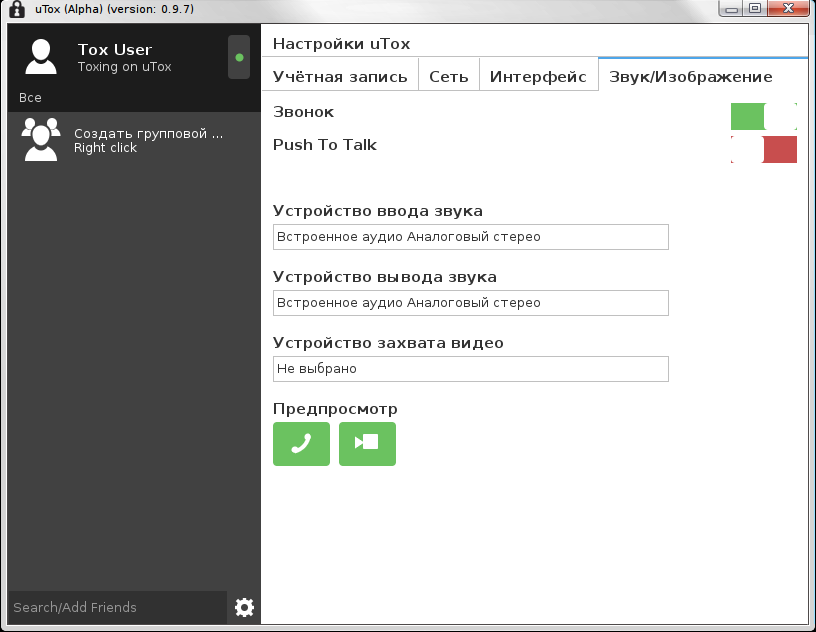Click the Устройство вывода звука label

[x=385, y=277]
